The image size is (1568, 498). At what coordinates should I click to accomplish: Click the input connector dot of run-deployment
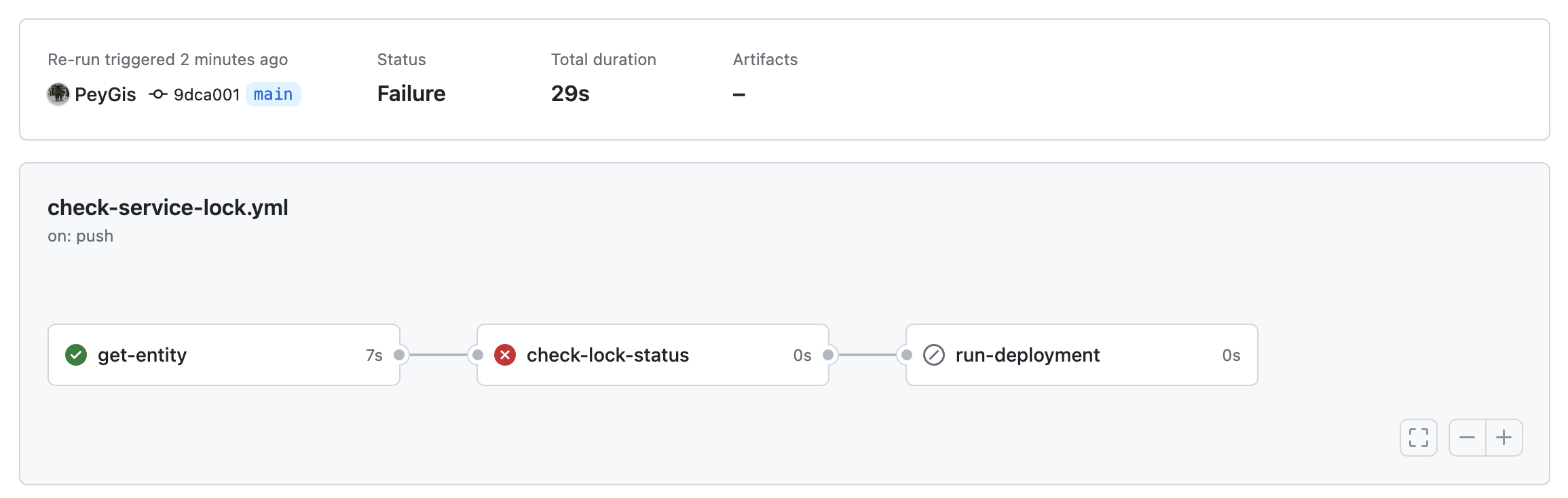906,355
